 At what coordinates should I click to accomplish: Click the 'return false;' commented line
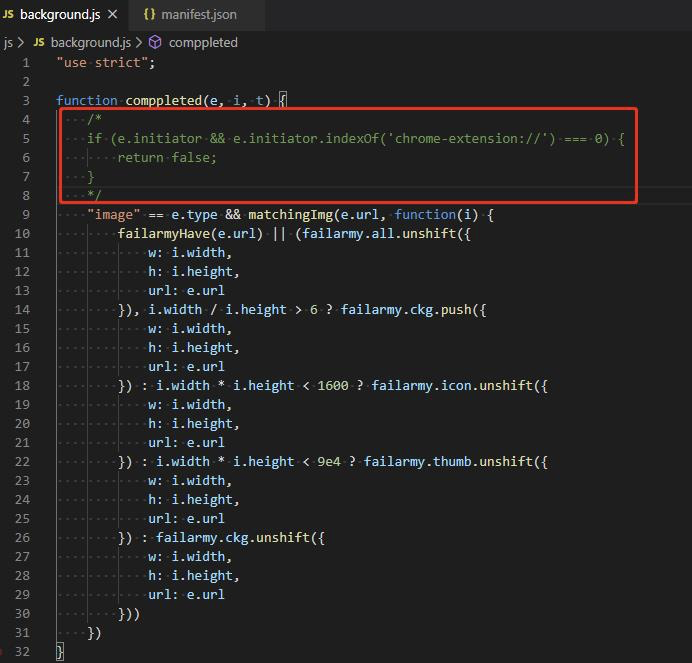[167, 158]
